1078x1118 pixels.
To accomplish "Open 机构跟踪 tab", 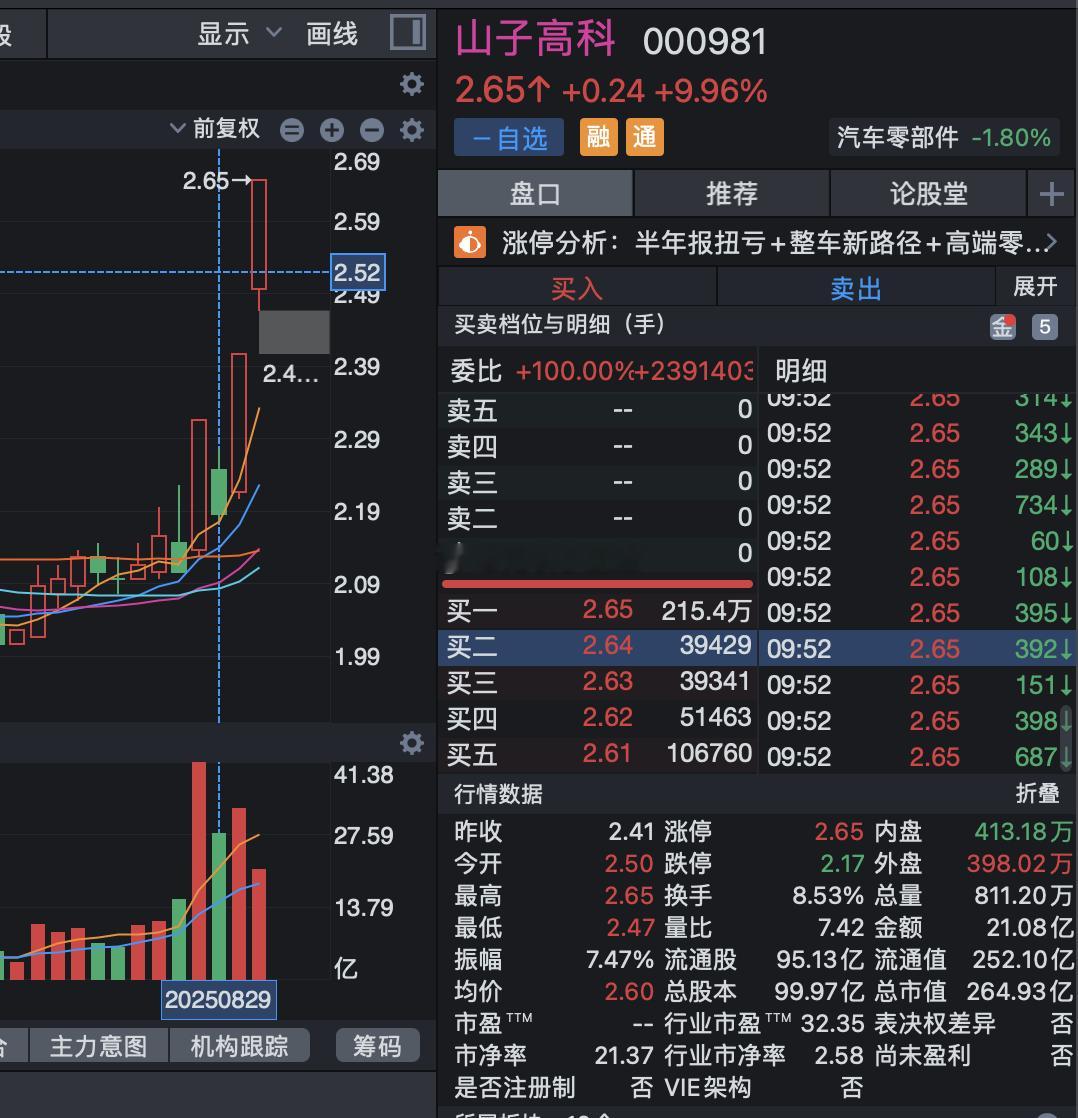I will point(240,1046).
